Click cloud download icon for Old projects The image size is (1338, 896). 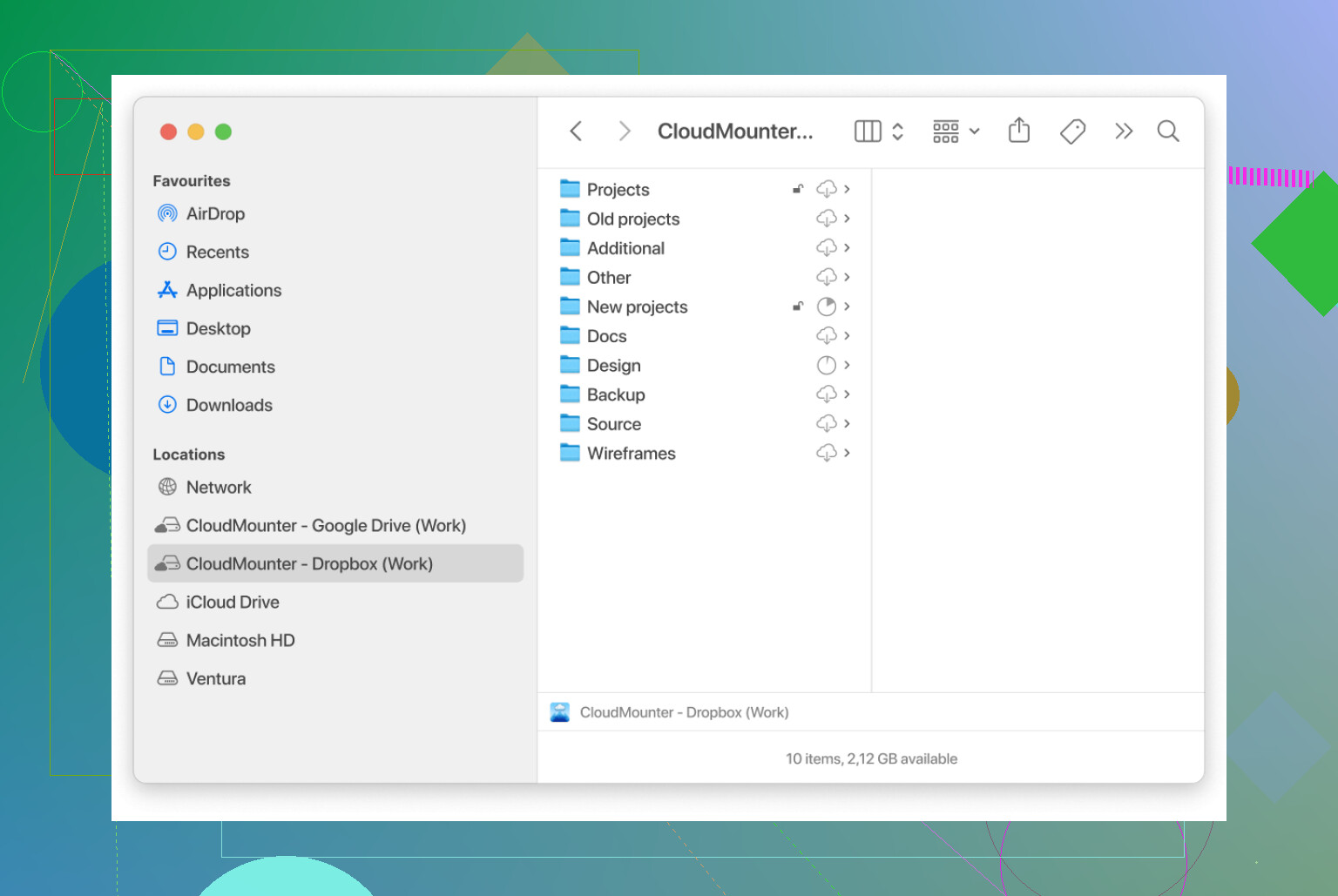point(827,219)
